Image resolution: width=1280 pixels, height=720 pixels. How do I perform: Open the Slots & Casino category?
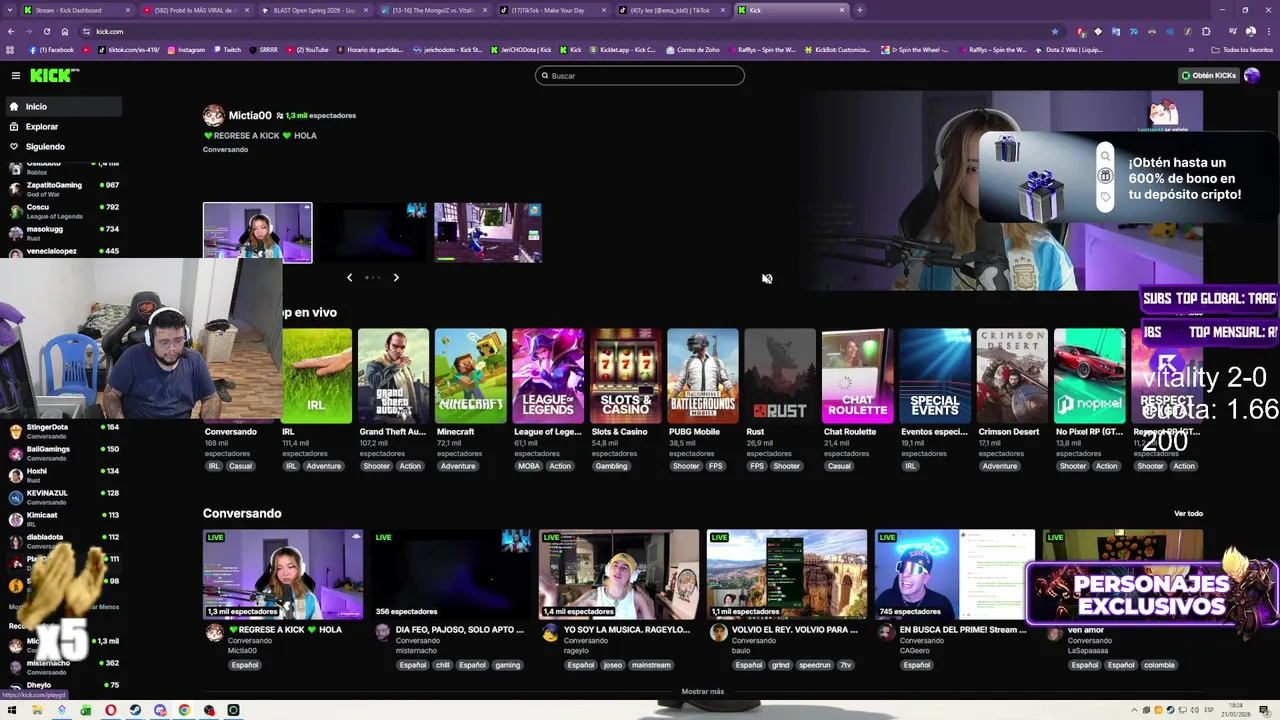[625, 376]
